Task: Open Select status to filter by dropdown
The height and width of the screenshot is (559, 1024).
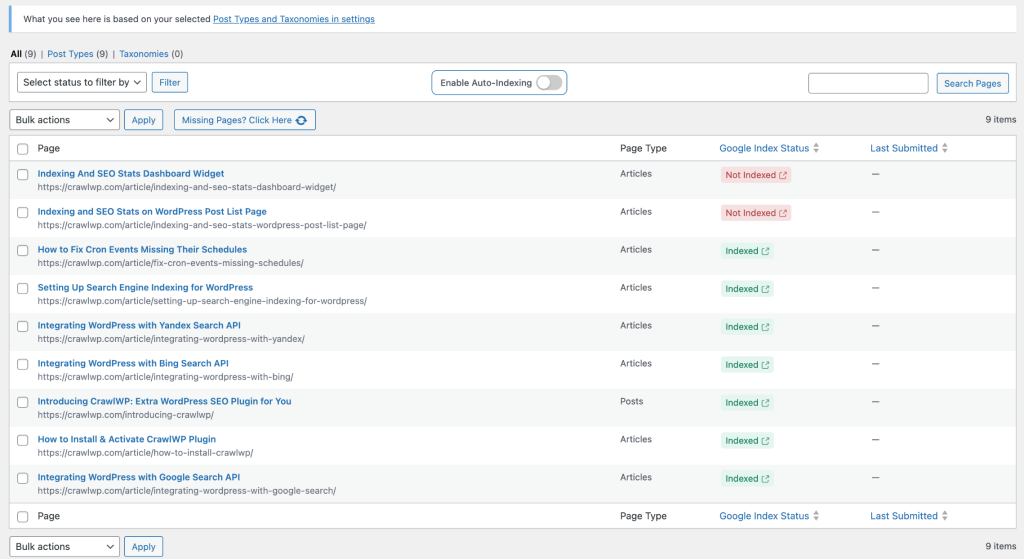Action: (x=82, y=82)
